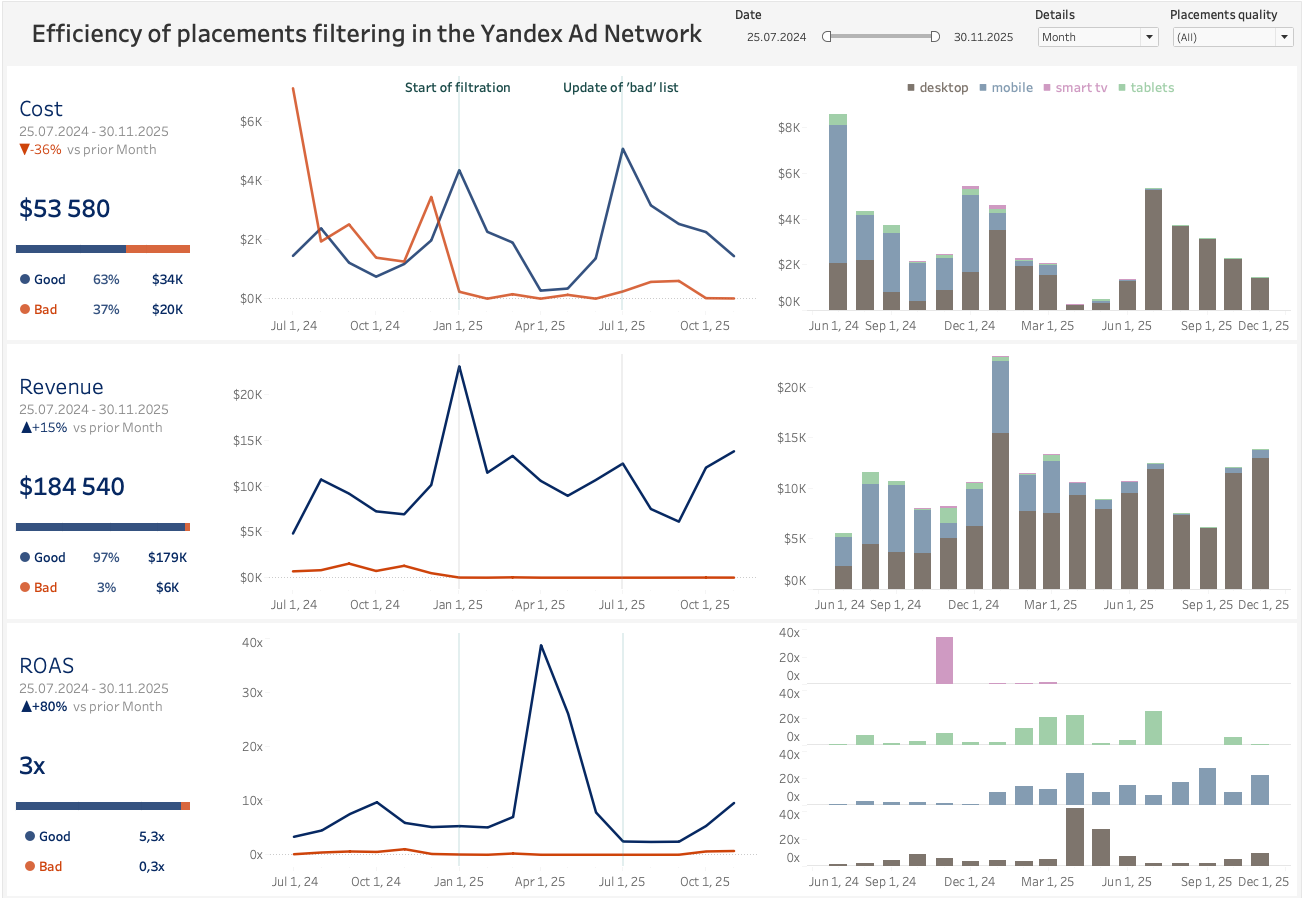Screen dimensions: 1302x898
Task: Select the tablets legend marker
Action: click(x=1122, y=88)
